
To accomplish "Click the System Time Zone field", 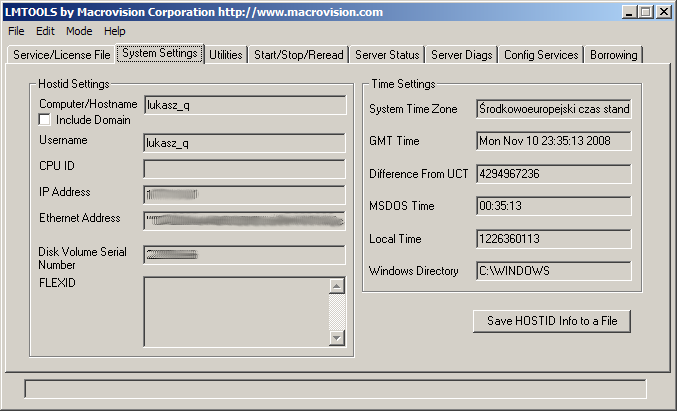I will pos(554,109).
